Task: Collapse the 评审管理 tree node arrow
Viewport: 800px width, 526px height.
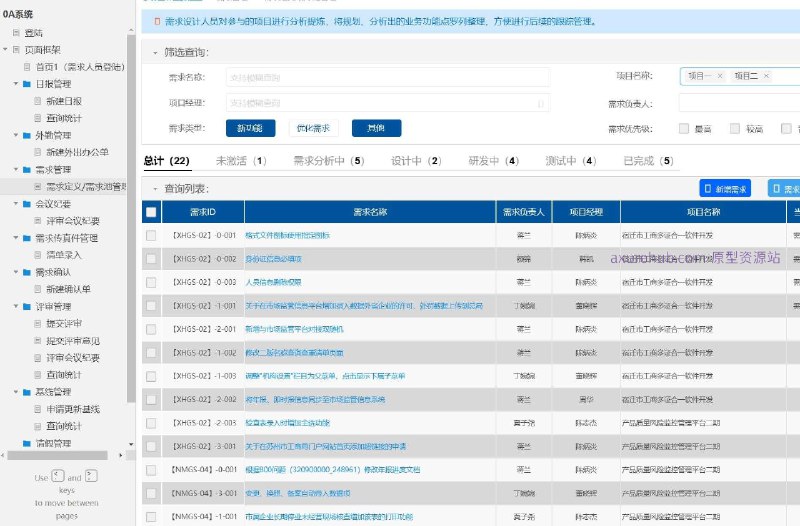Action: (16, 306)
